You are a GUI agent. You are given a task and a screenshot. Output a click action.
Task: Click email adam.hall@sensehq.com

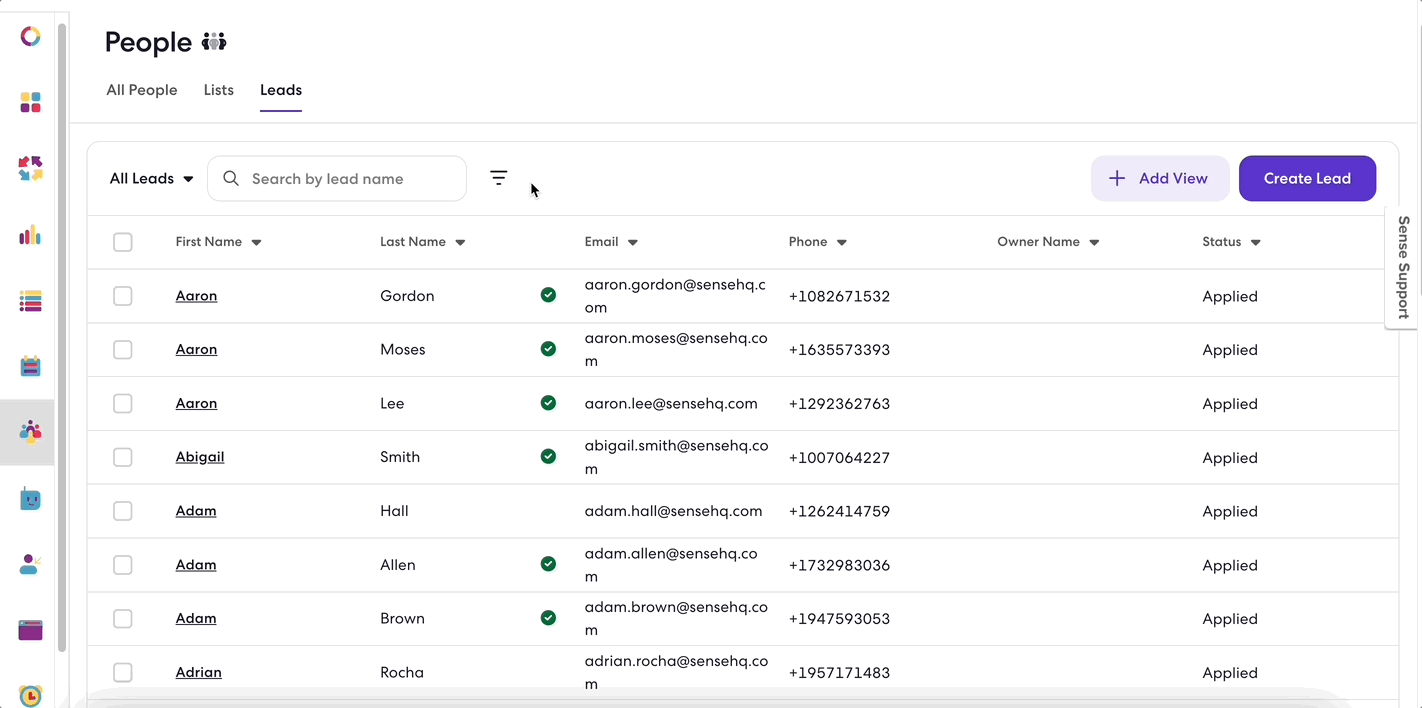[674, 511]
